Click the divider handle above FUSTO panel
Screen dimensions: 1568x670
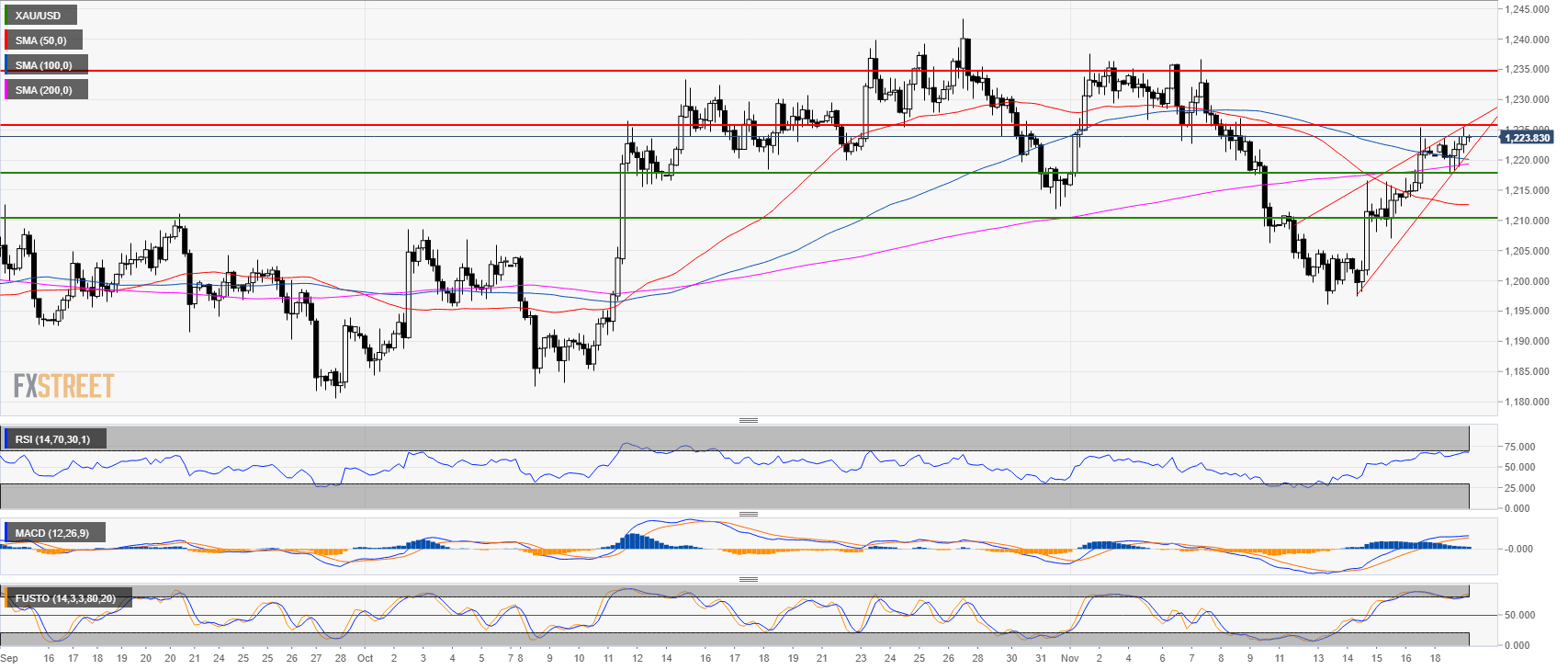[749, 579]
